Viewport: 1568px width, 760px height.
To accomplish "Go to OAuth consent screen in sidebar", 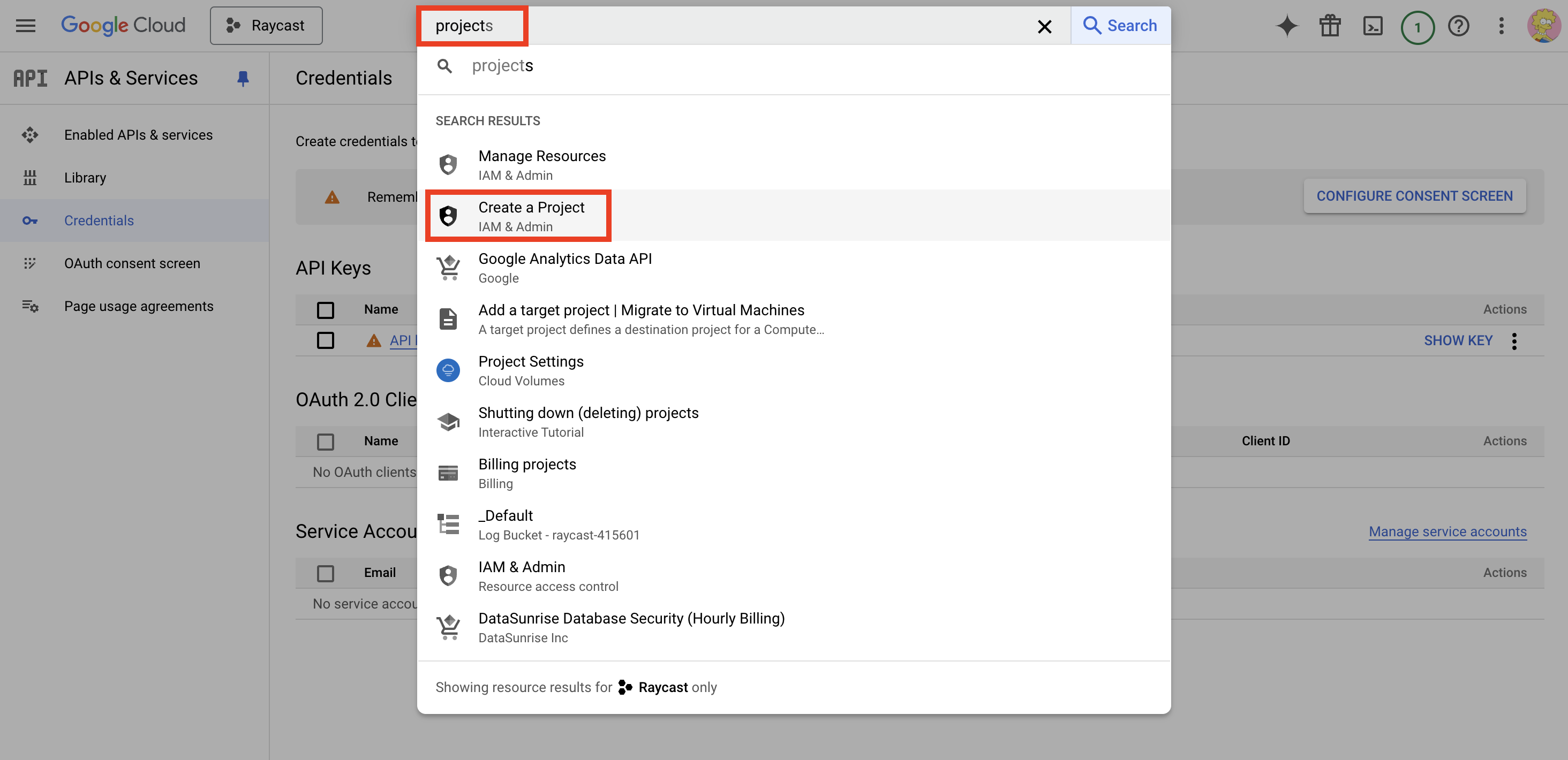I will tap(132, 263).
